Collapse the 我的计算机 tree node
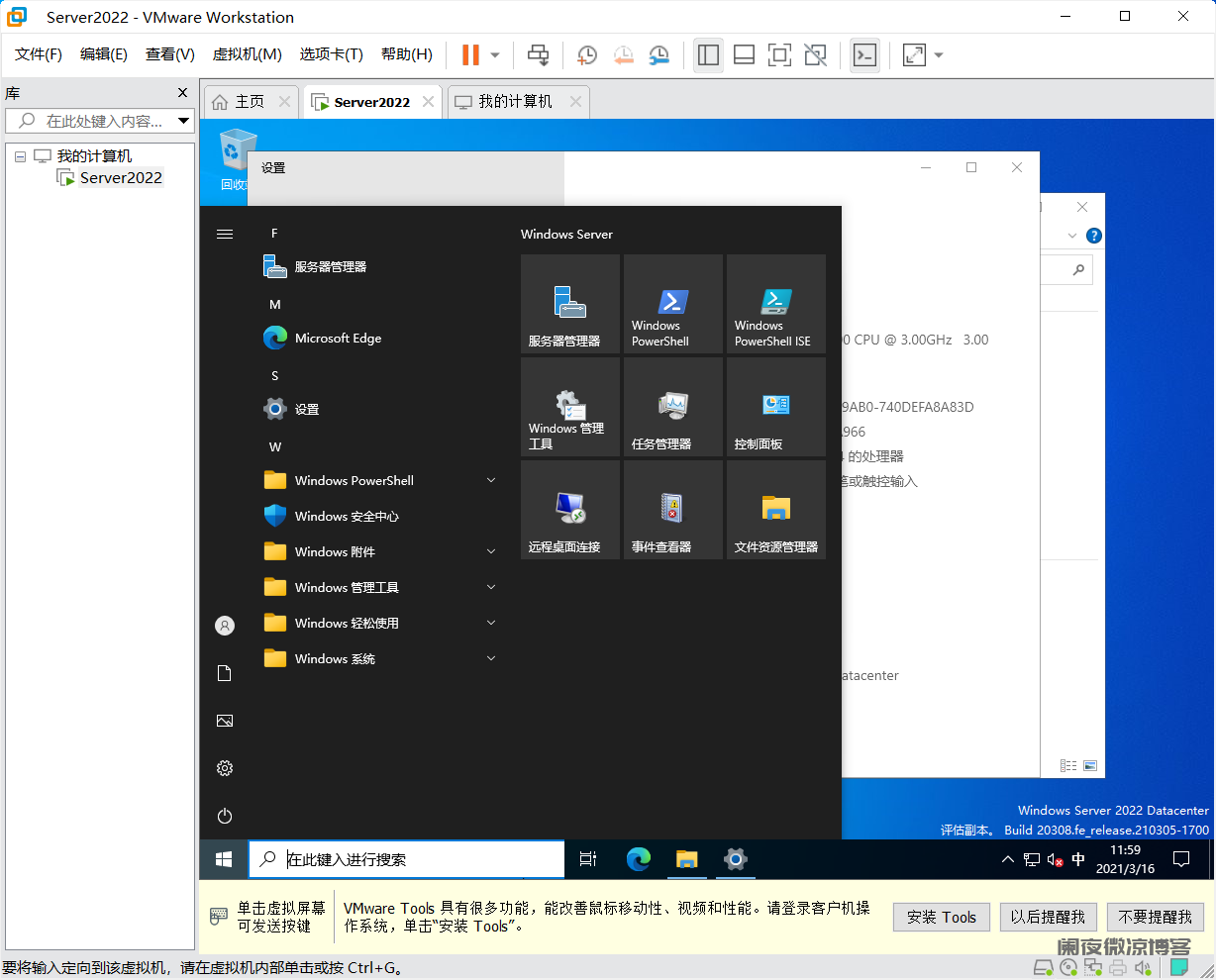 click(x=21, y=155)
